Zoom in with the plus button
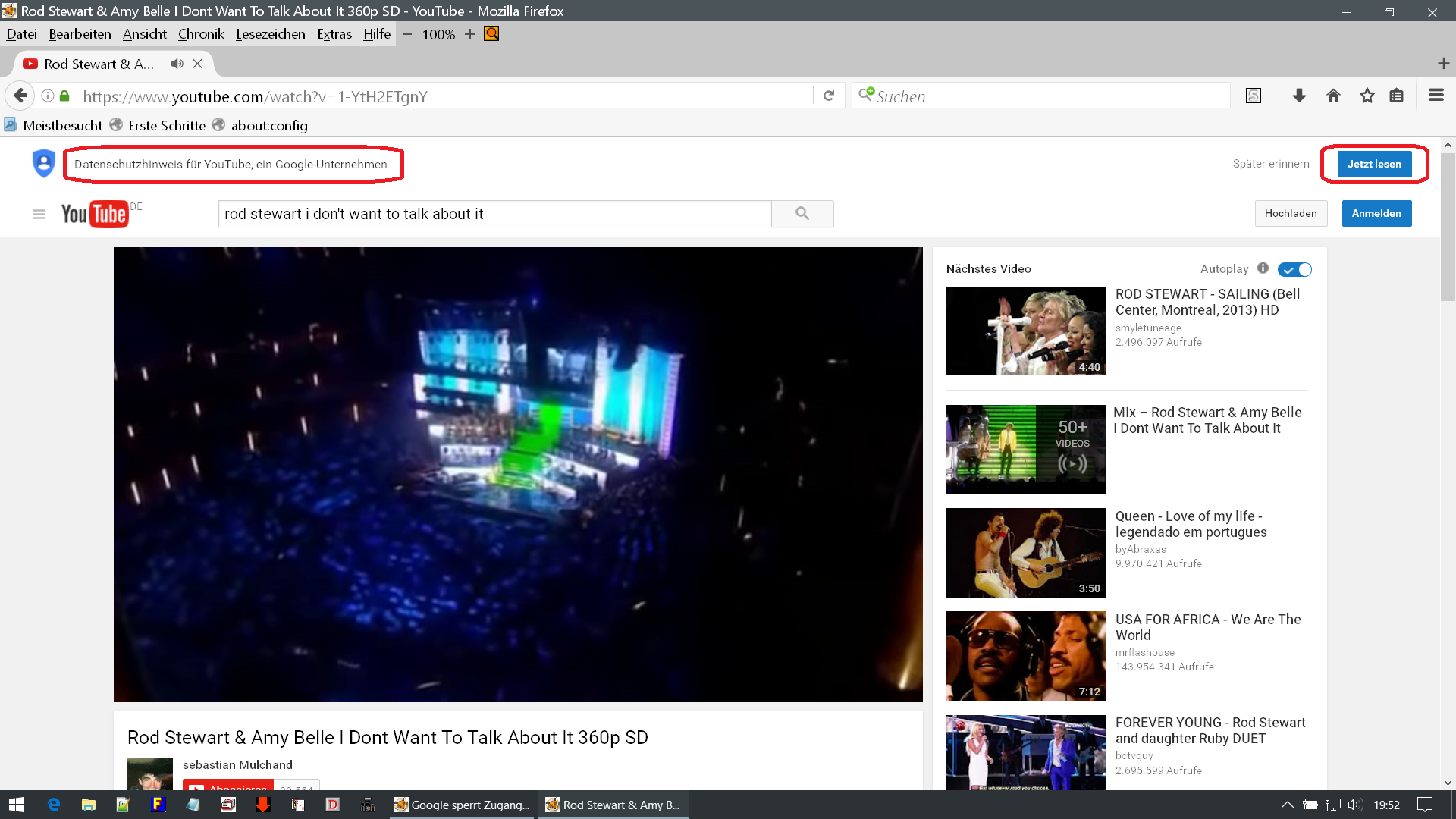The height and width of the screenshot is (819, 1456). tap(469, 34)
